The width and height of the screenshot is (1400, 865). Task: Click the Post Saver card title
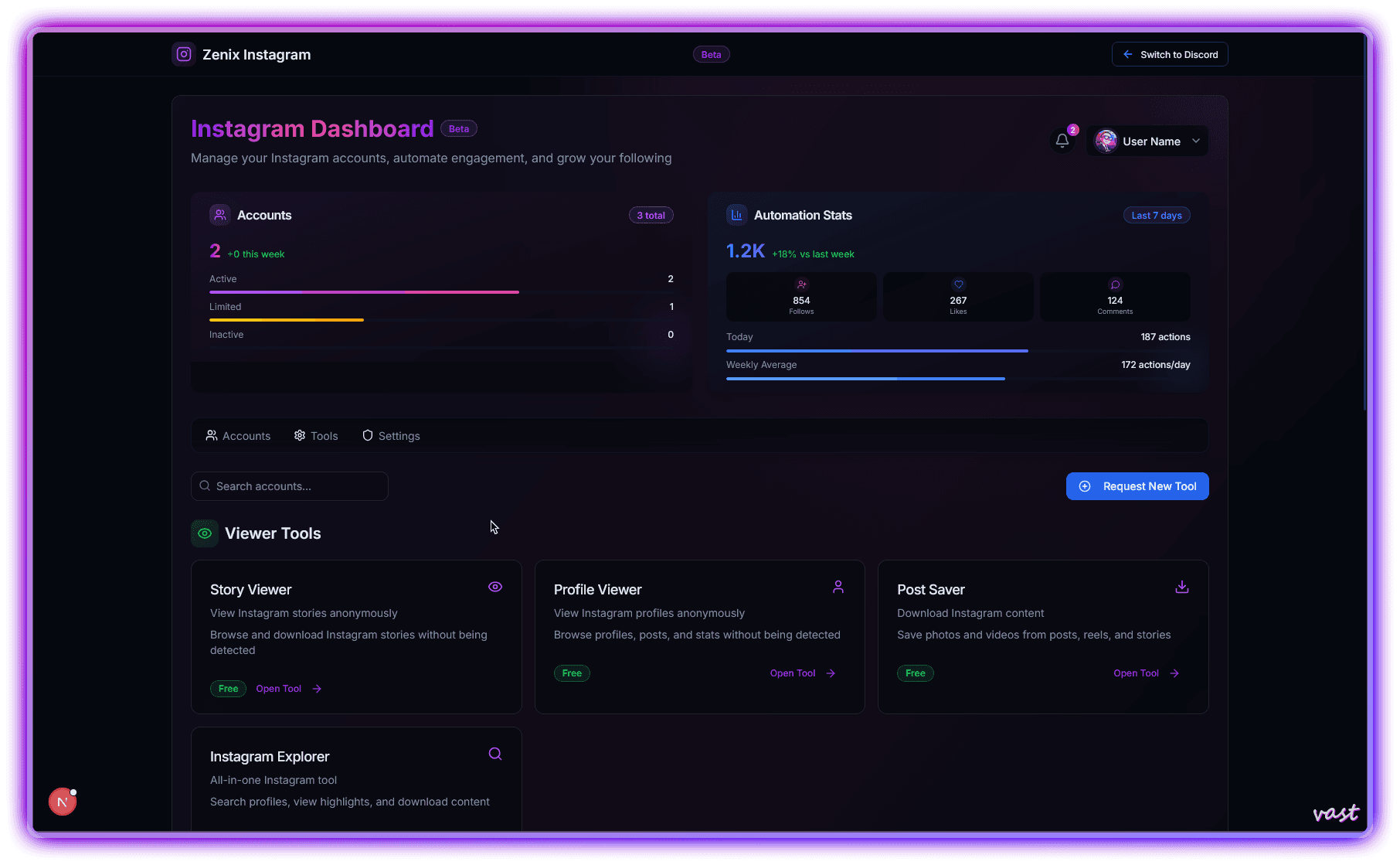[x=931, y=590]
